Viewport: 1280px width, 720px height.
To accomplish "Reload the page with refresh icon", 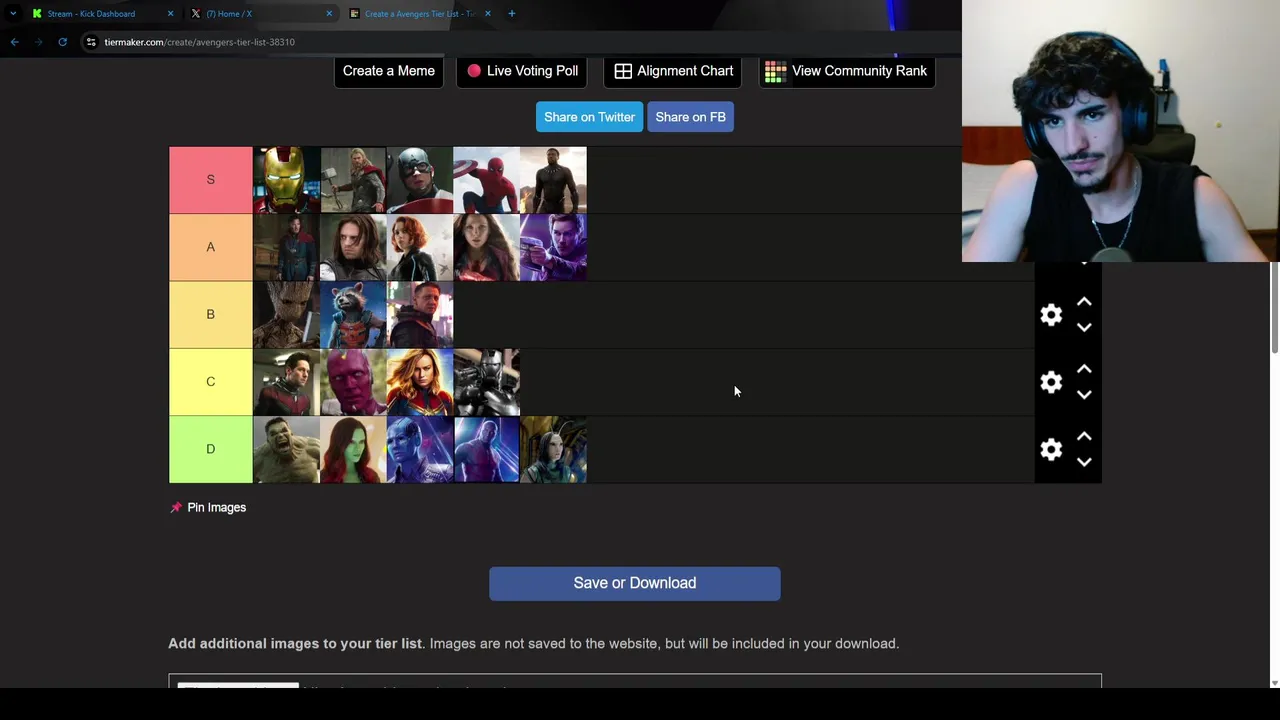I will click(x=62, y=42).
